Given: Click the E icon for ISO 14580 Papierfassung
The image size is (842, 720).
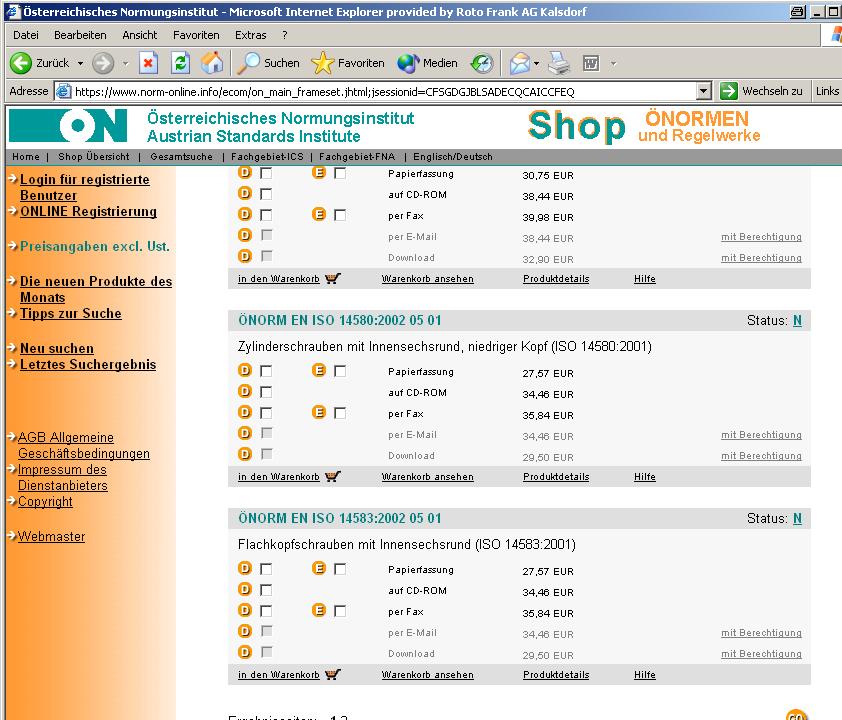Looking at the screenshot, I should [319, 370].
